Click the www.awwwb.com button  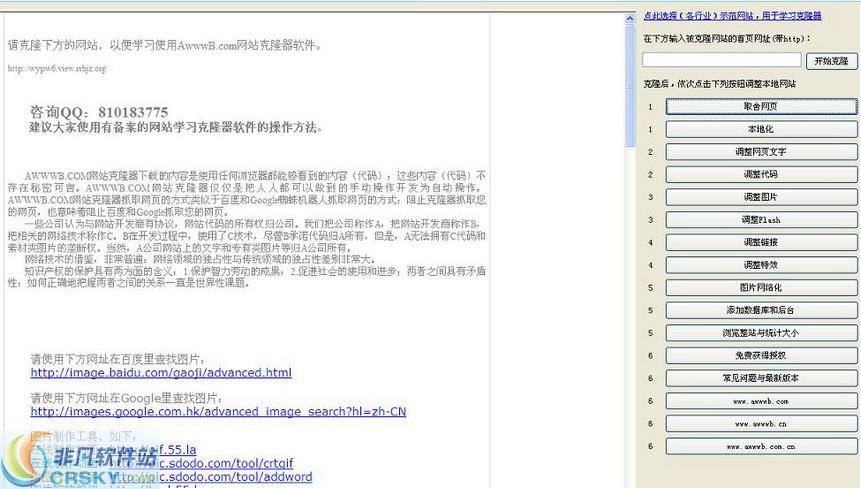click(x=761, y=401)
